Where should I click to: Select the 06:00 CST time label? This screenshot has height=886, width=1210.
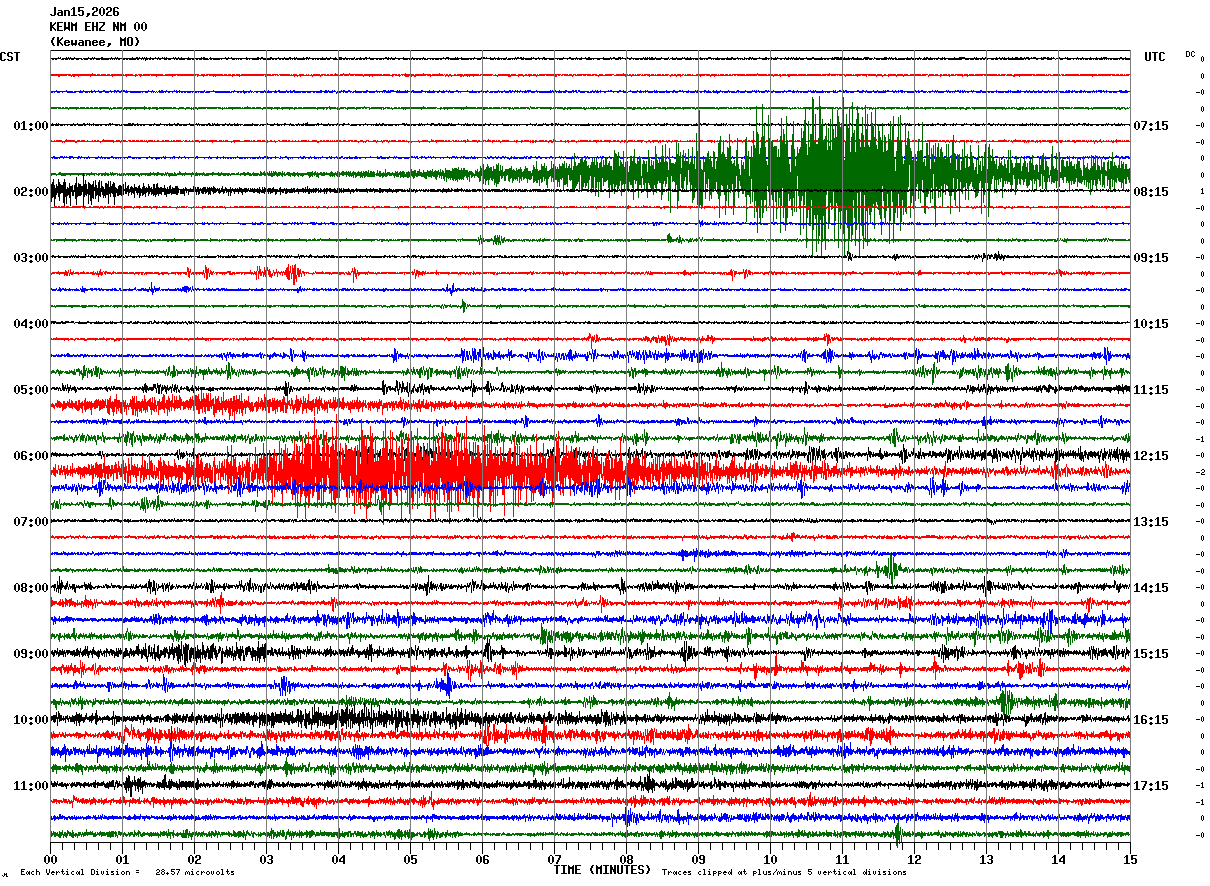31,456
